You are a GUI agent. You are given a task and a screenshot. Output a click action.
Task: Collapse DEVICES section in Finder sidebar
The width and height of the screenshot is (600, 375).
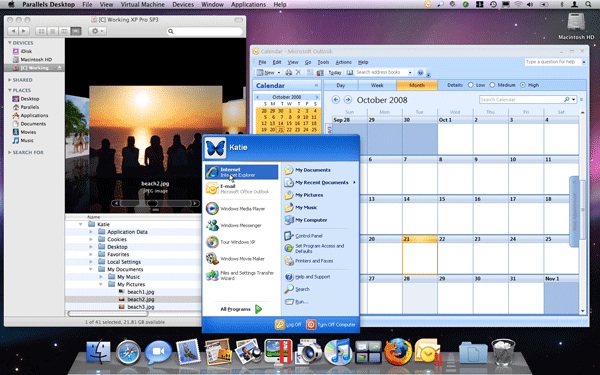pyautogui.click(x=10, y=43)
